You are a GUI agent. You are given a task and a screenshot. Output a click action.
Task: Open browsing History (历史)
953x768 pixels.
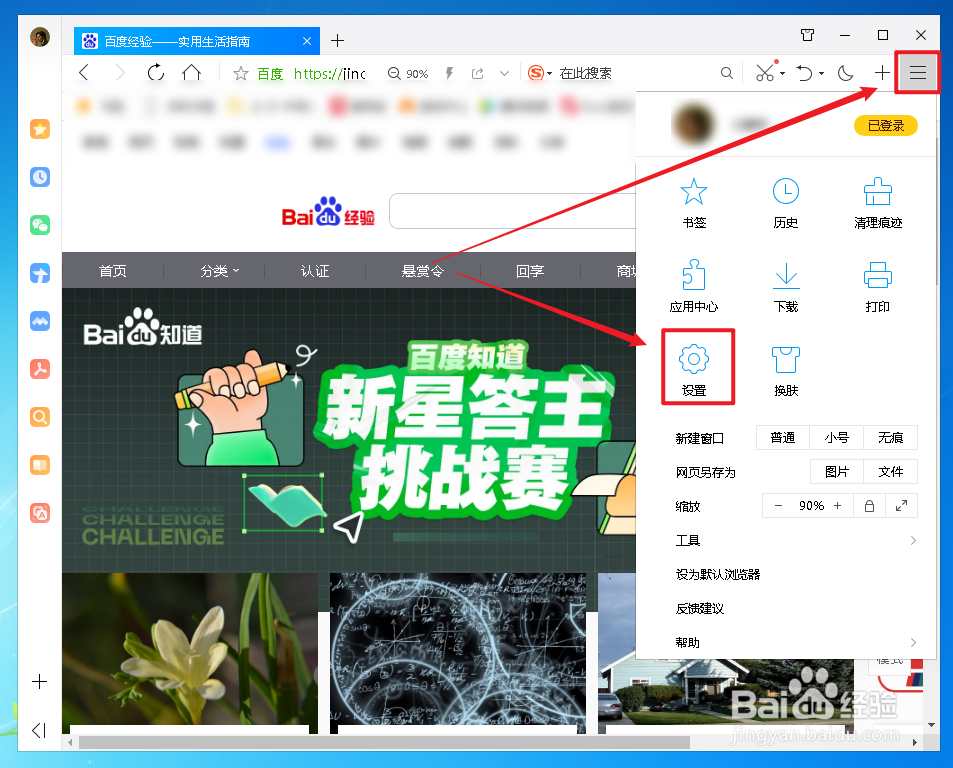click(x=785, y=202)
